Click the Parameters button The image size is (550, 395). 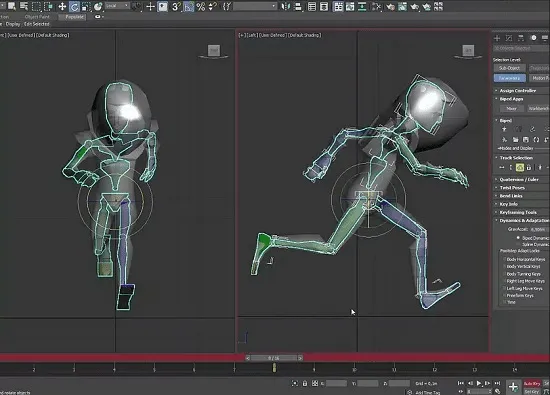pos(509,78)
